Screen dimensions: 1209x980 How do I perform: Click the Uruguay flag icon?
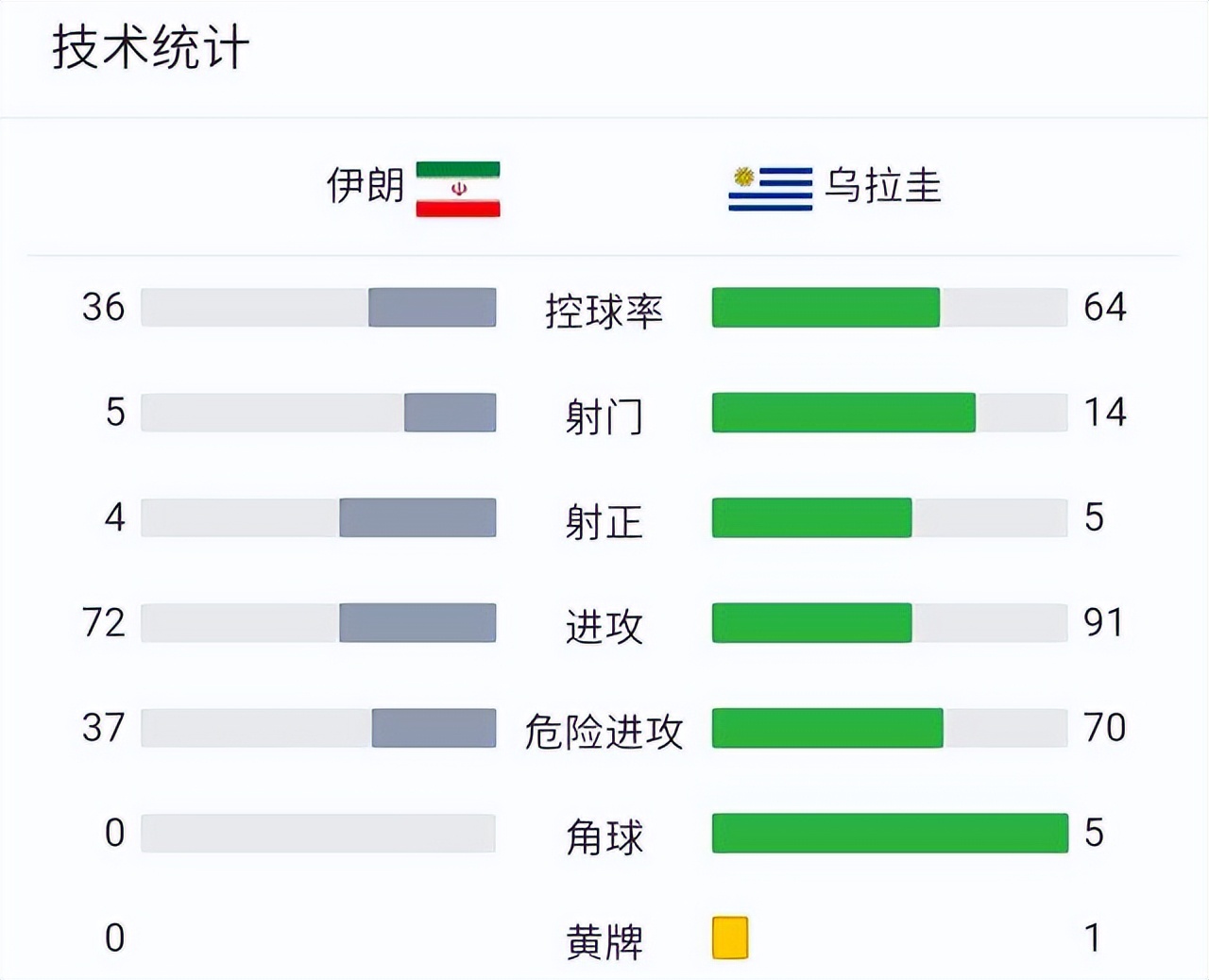coord(770,188)
